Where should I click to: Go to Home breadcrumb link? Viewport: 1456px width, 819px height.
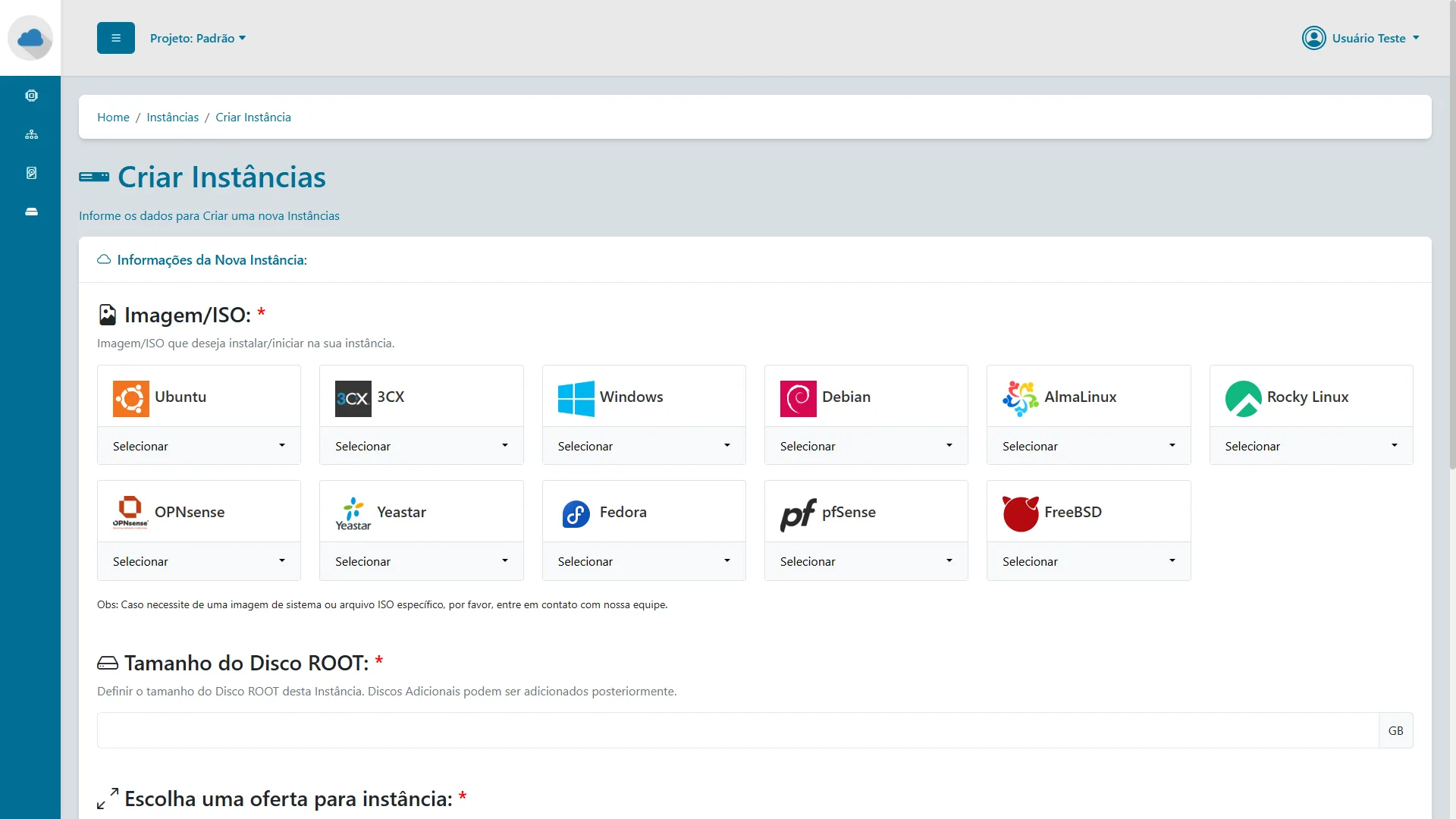[x=113, y=117]
